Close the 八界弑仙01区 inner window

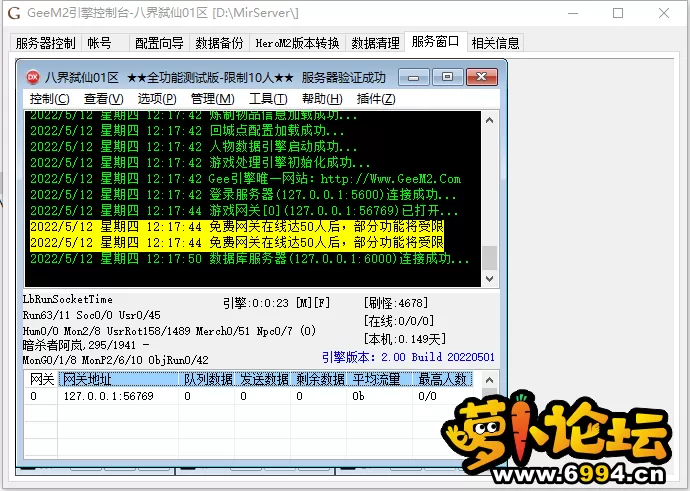[482, 77]
